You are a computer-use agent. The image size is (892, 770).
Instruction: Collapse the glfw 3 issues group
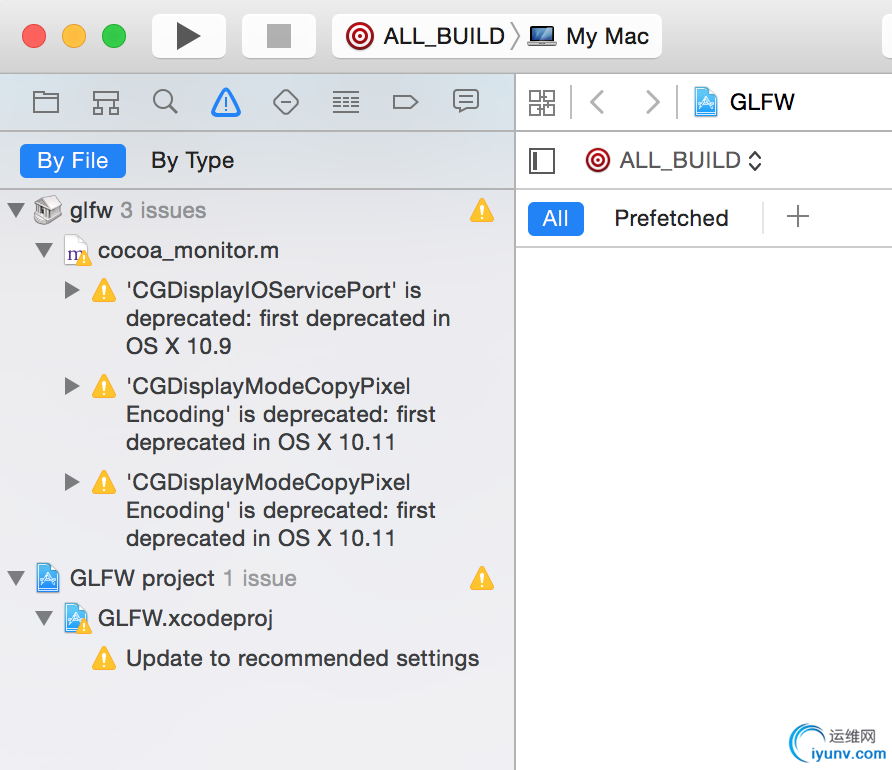(x=16, y=211)
